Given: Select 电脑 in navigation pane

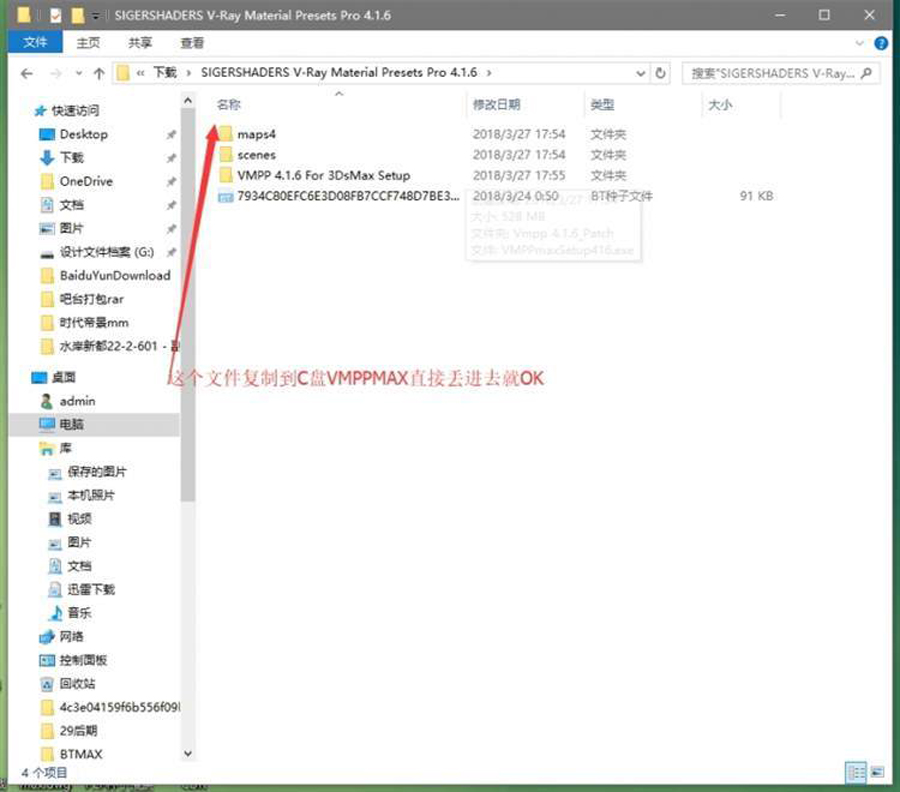Looking at the screenshot, I should (x=71, y=424).
